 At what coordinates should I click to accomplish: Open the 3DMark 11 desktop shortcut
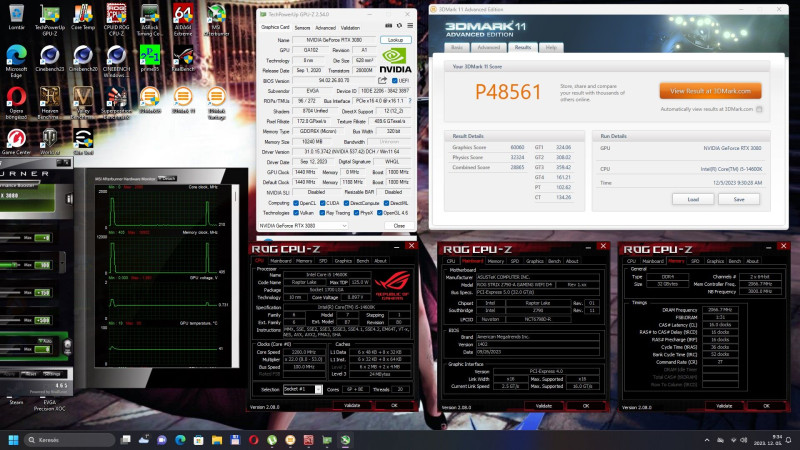[x=183, y=100]
